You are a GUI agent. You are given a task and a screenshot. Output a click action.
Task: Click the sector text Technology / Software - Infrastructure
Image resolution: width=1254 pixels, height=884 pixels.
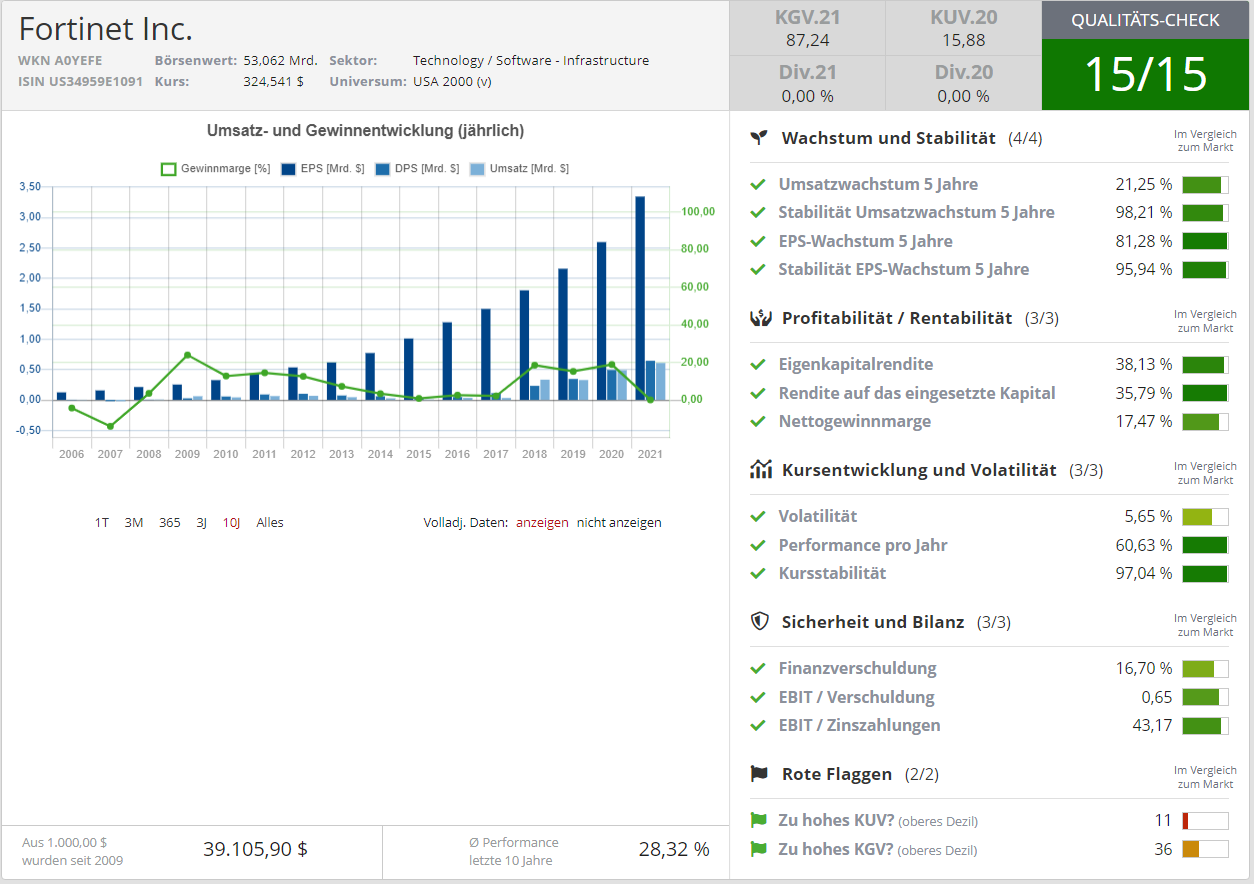531,61
